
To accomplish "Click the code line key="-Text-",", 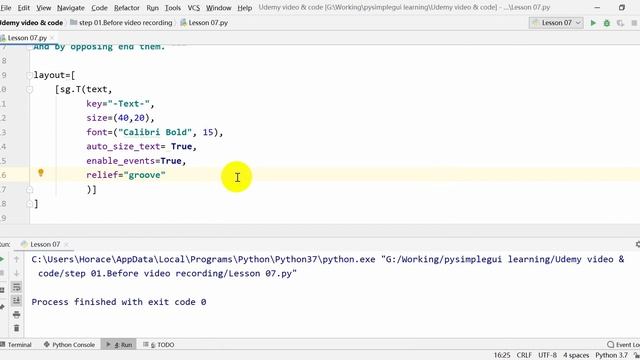I will click(120, 104).
